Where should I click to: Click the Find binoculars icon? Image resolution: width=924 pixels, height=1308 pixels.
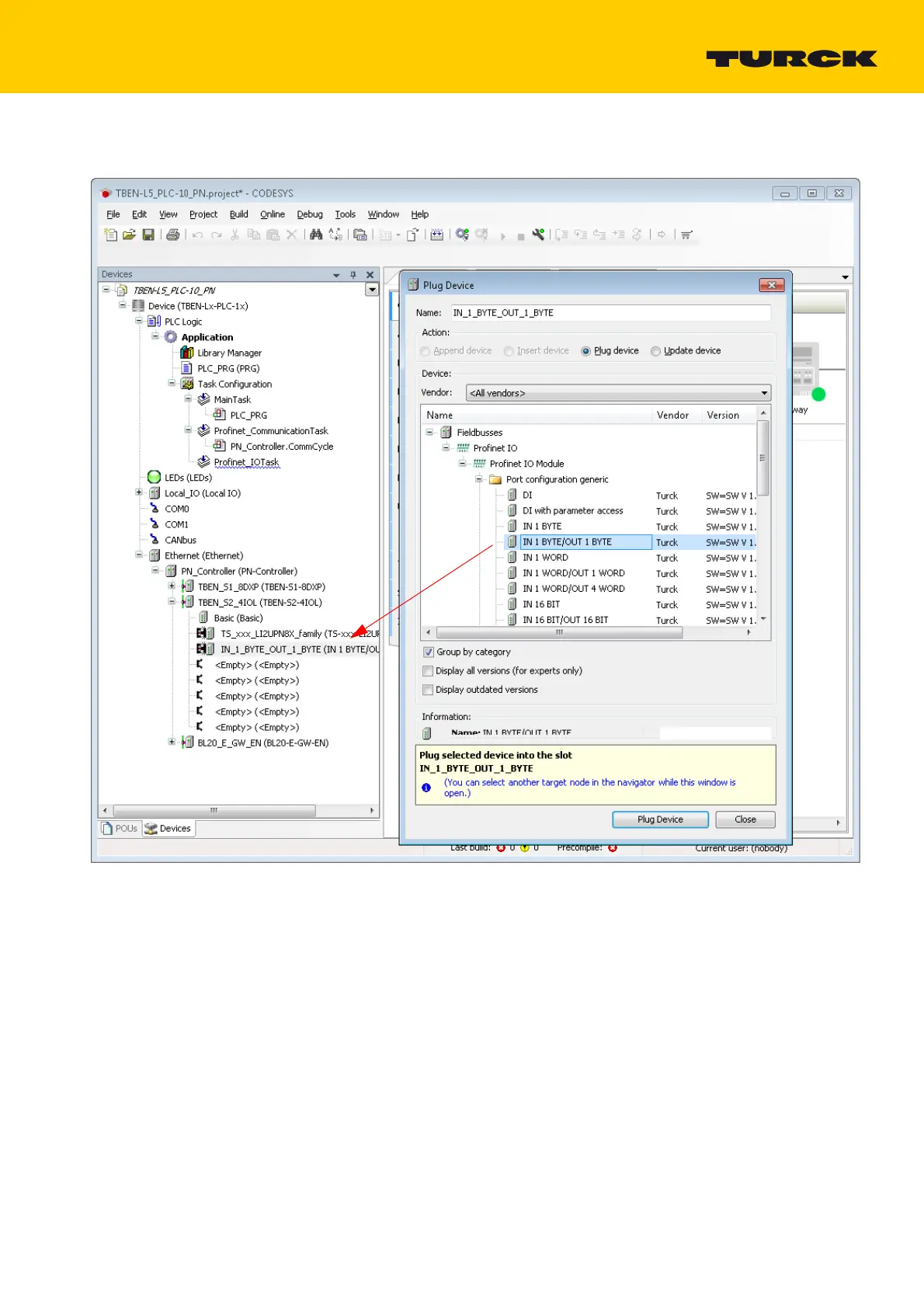(x=316, y=235)
